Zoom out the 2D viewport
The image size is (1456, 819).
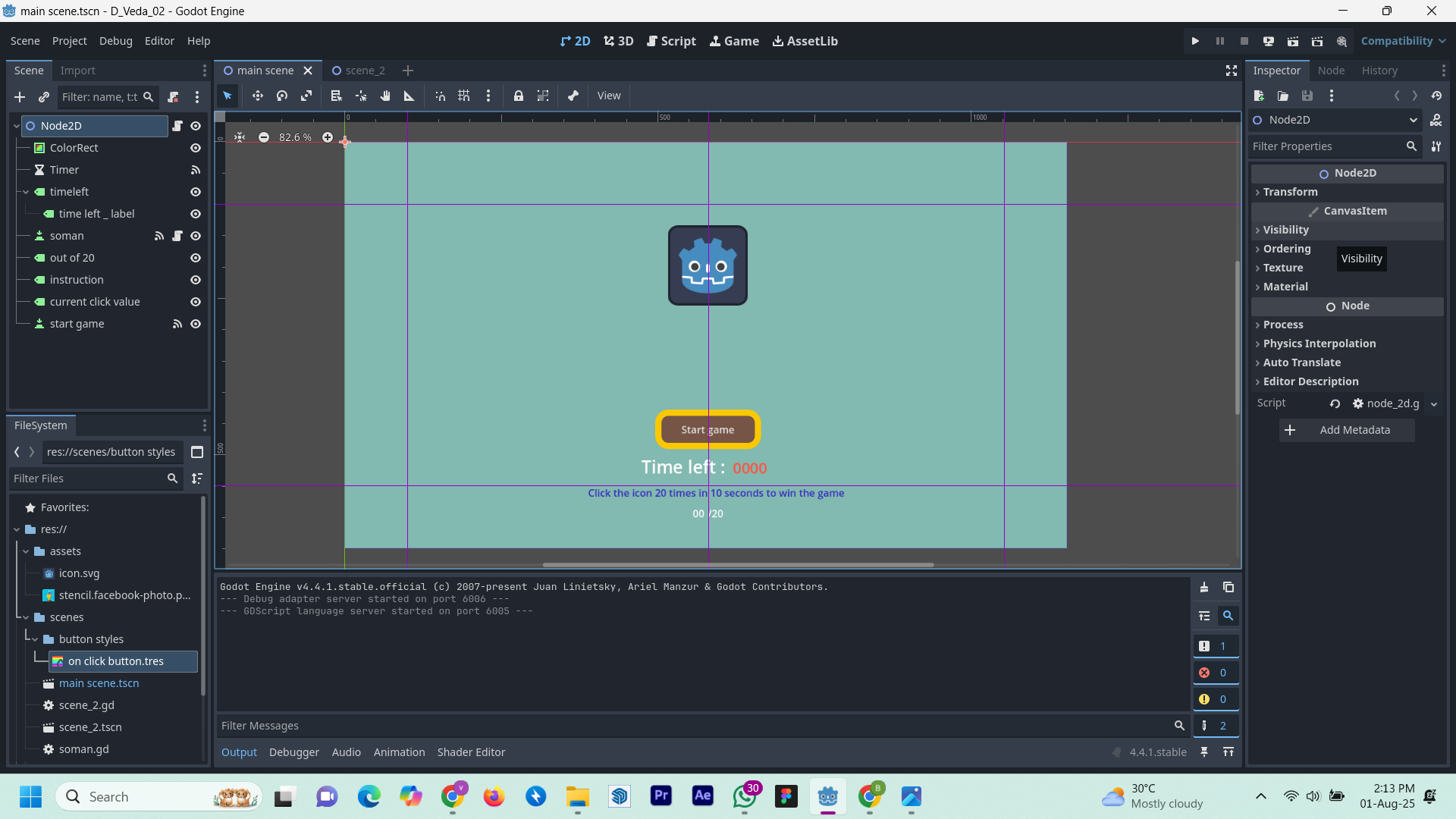[x=264, y=137]
